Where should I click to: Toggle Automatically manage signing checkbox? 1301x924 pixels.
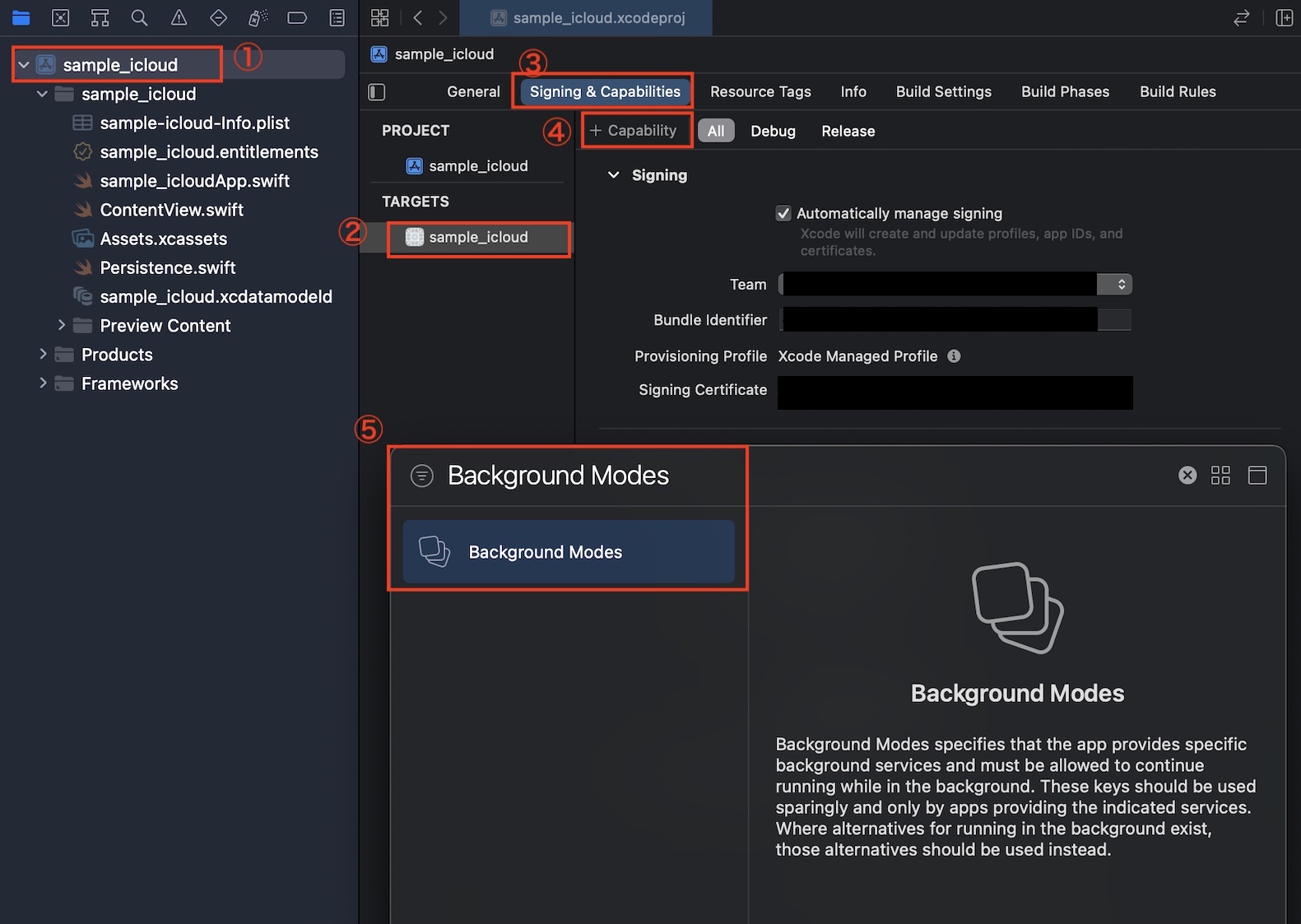pyautogui.click(x=783, y=213)
